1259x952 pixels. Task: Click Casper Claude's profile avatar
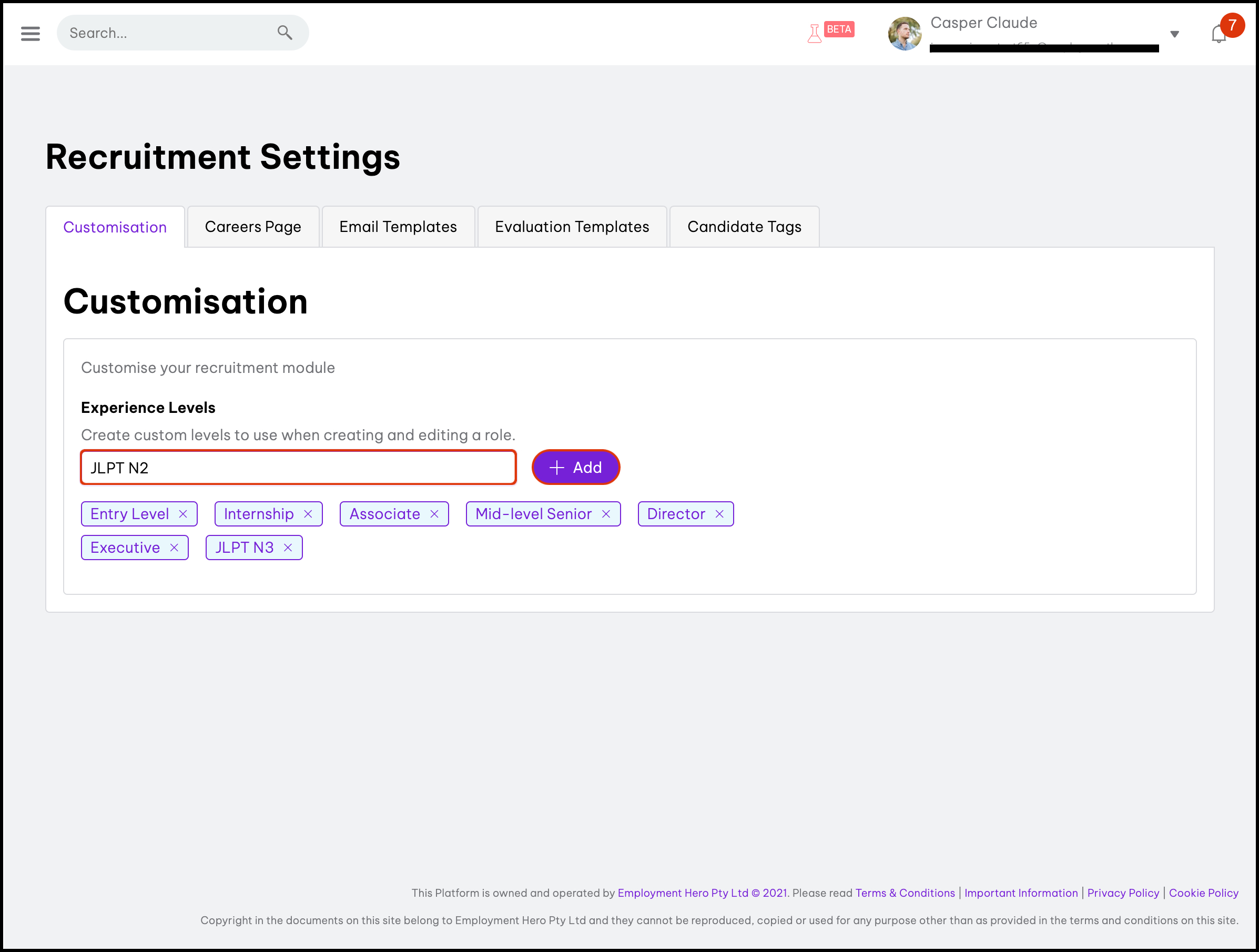905,34
